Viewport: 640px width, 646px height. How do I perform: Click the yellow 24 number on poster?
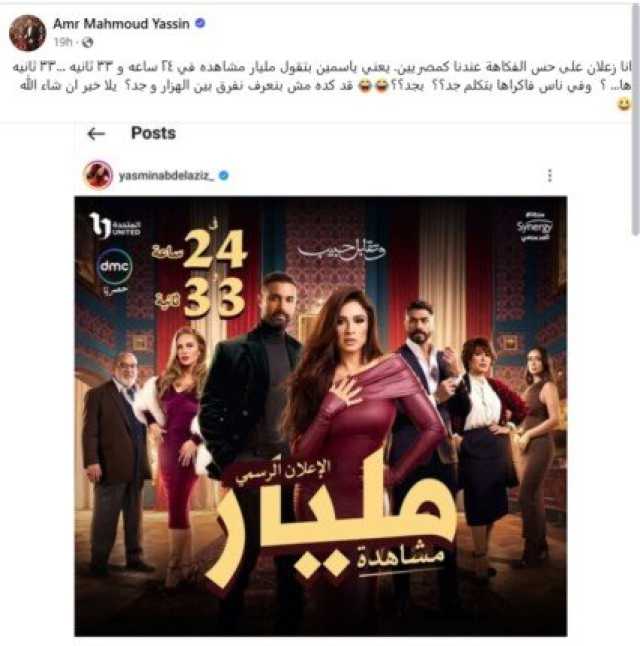pos(214,248)
